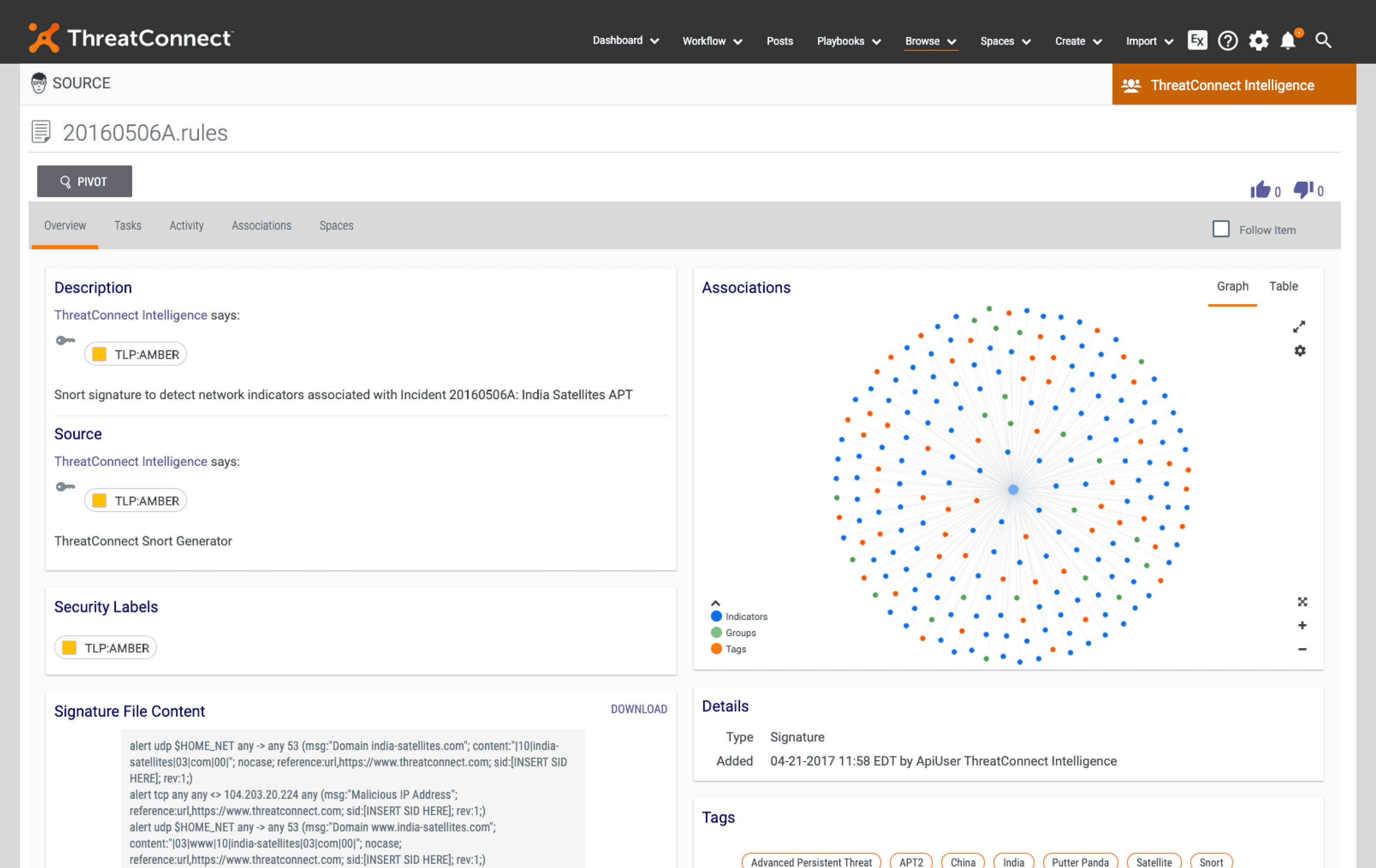Image resolution: width=1376 pixels, height=868 pixels.
Task: Download the signature file content
Action: pyautogui.click(x=639, y=708)
